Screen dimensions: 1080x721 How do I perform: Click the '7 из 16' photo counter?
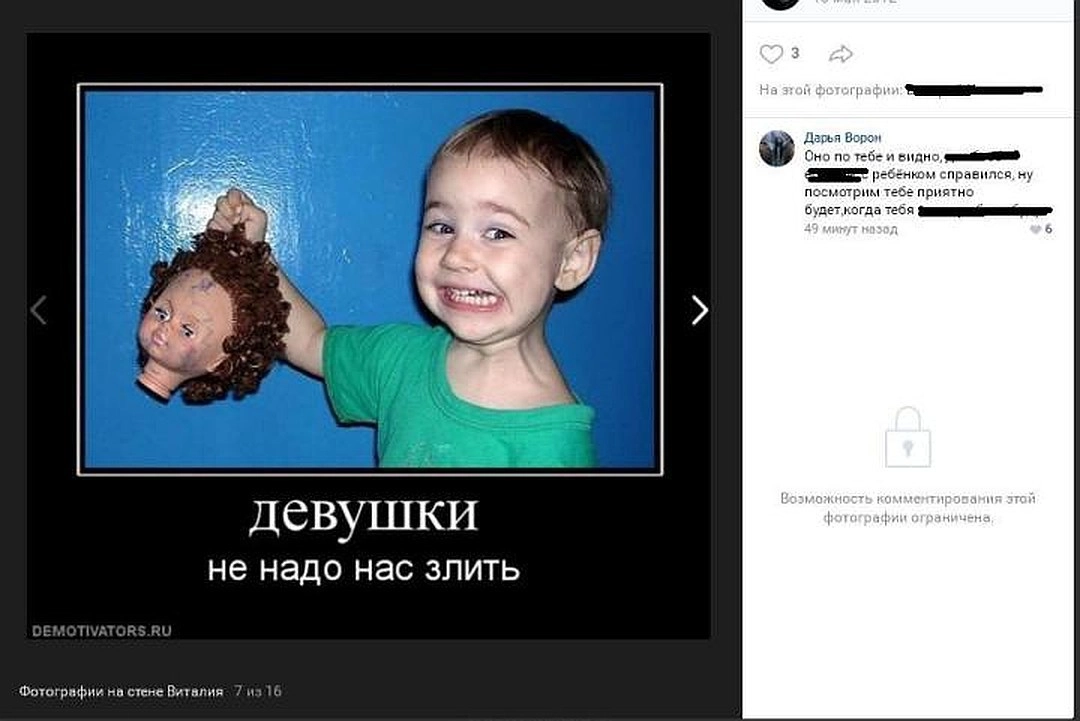pyautogui.click(x=258, y=691)
